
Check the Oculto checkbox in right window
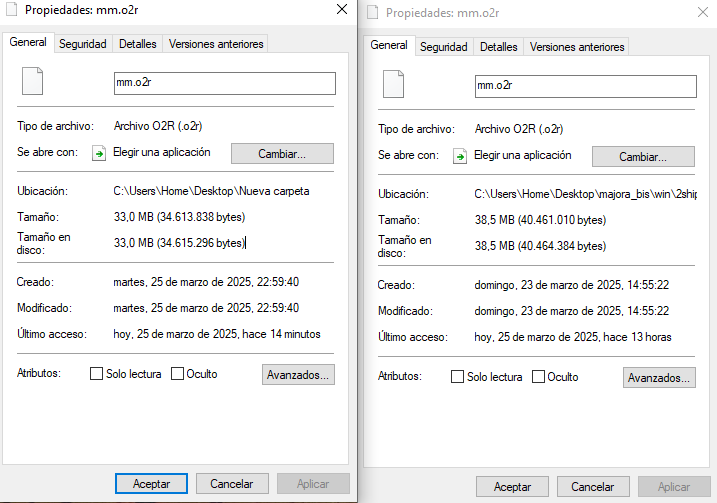[539, 377]
